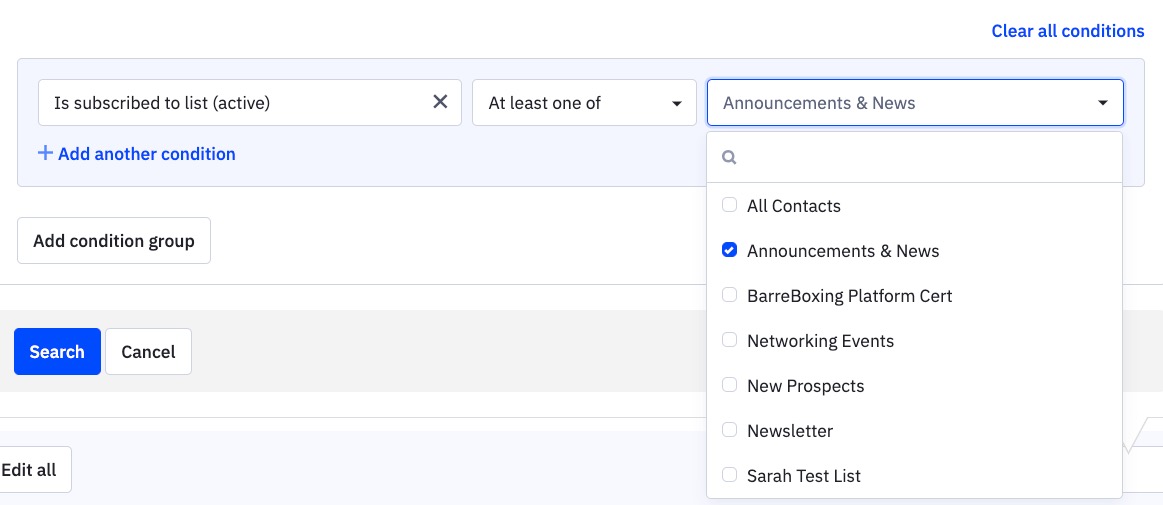The height and width of the screenshot is (505, 1163).
Task: Select the Newsletter checkbox
Action: point(729,430)
